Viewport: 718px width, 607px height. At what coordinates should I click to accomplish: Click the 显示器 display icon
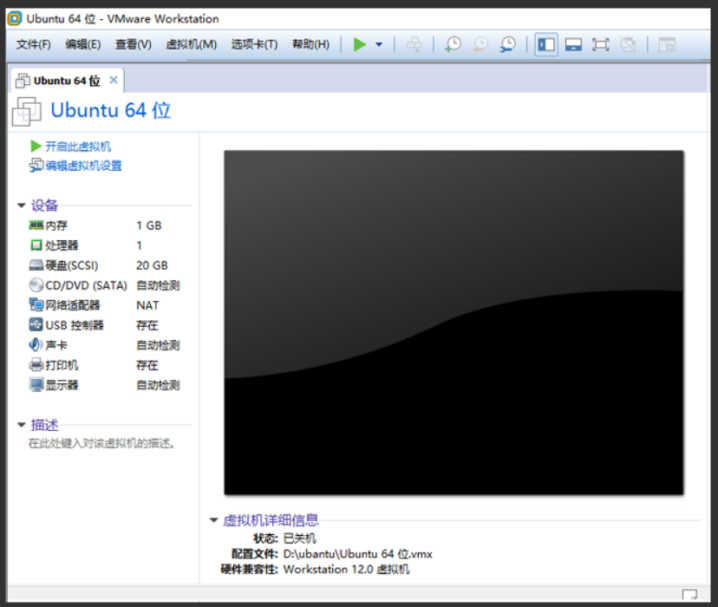tap(36, 385)
